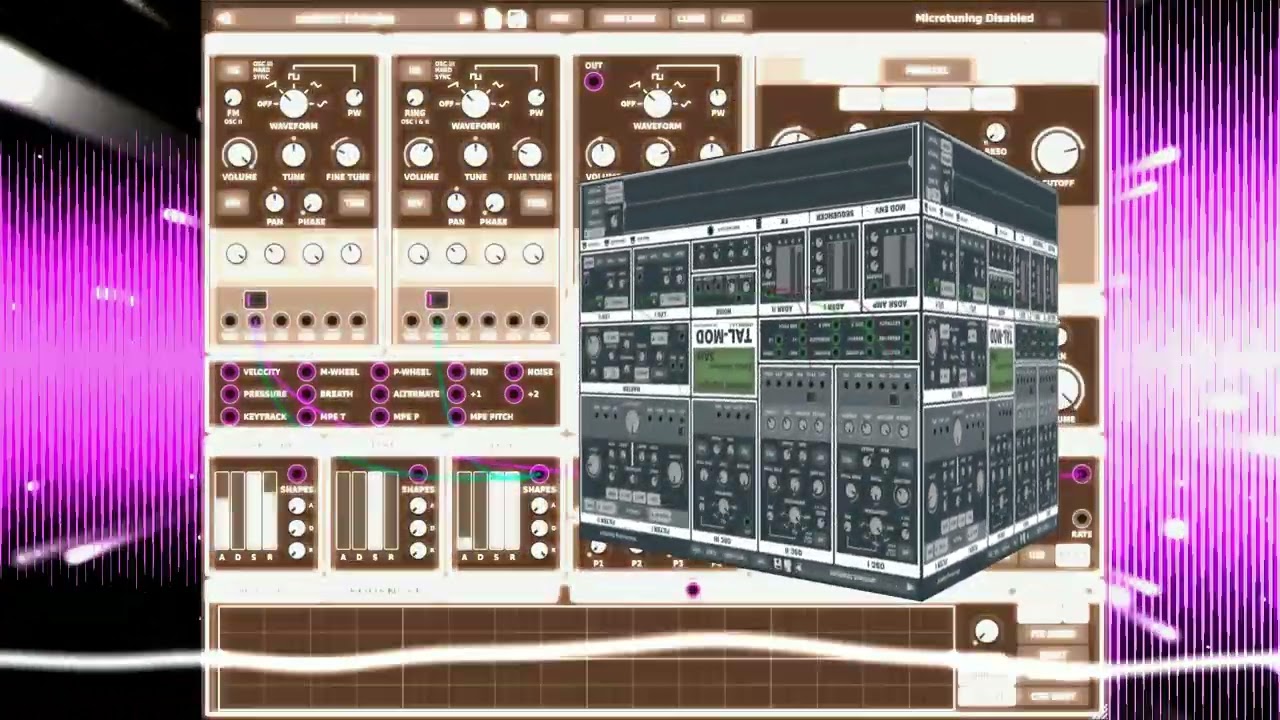Click the oscillator 1 Fine Tune knob

[x=347, y=154]
